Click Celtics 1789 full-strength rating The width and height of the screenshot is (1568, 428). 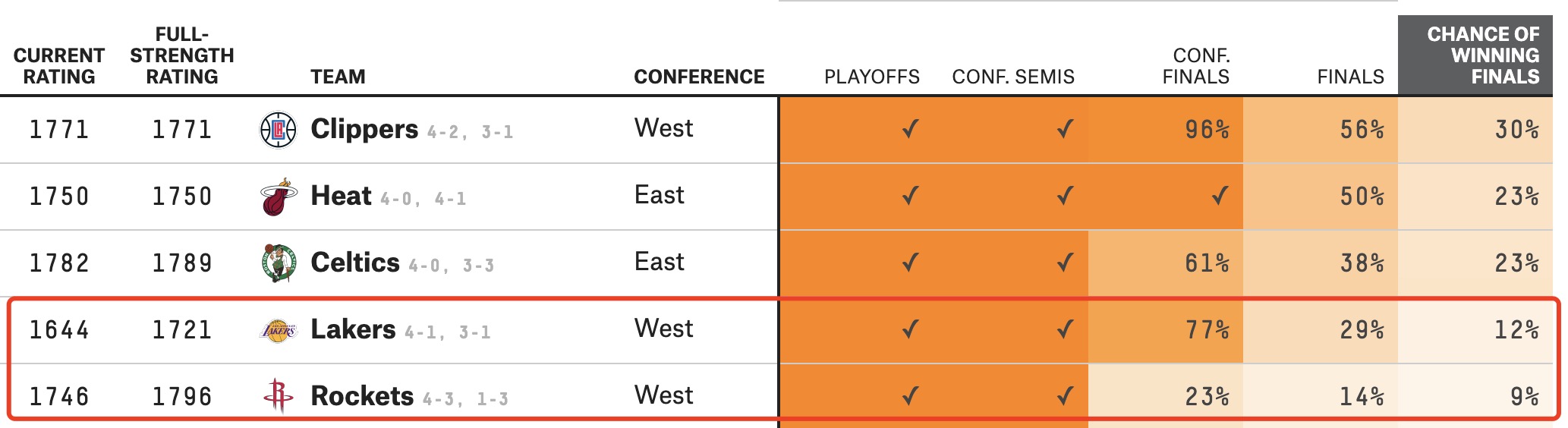coord(182,263)
